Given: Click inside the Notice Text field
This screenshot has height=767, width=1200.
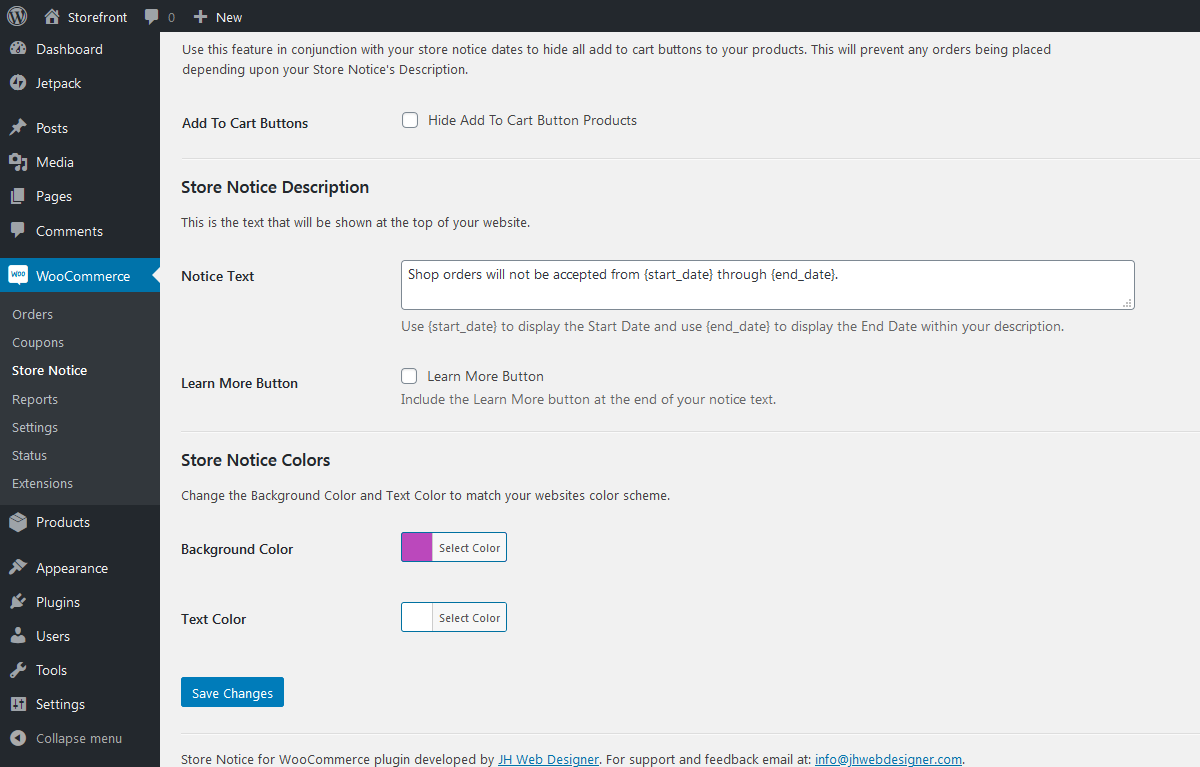Looking at the screenshot, I should point(767,284).
